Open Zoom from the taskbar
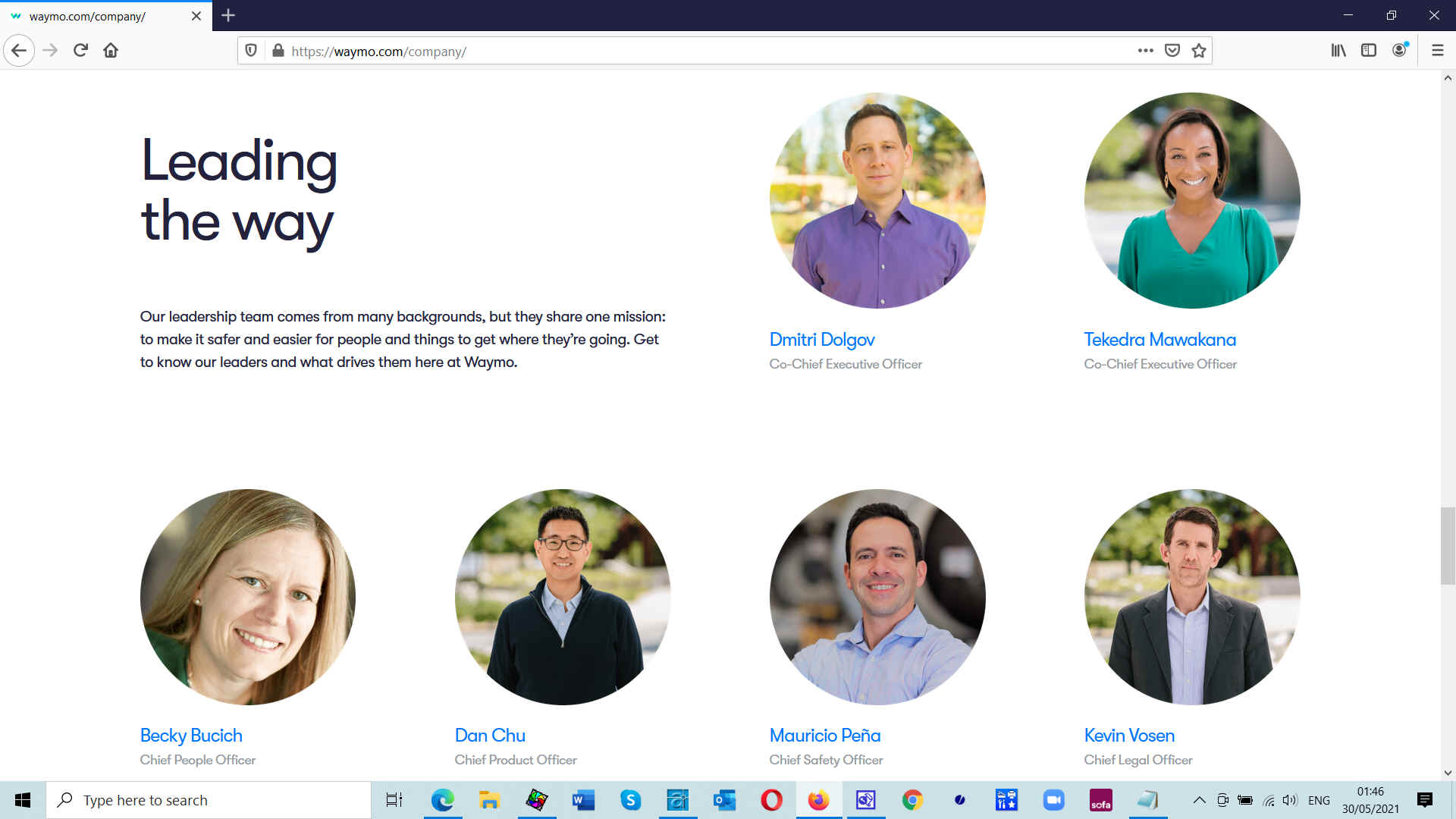1456x819 pixels. tap(1053, 800)
